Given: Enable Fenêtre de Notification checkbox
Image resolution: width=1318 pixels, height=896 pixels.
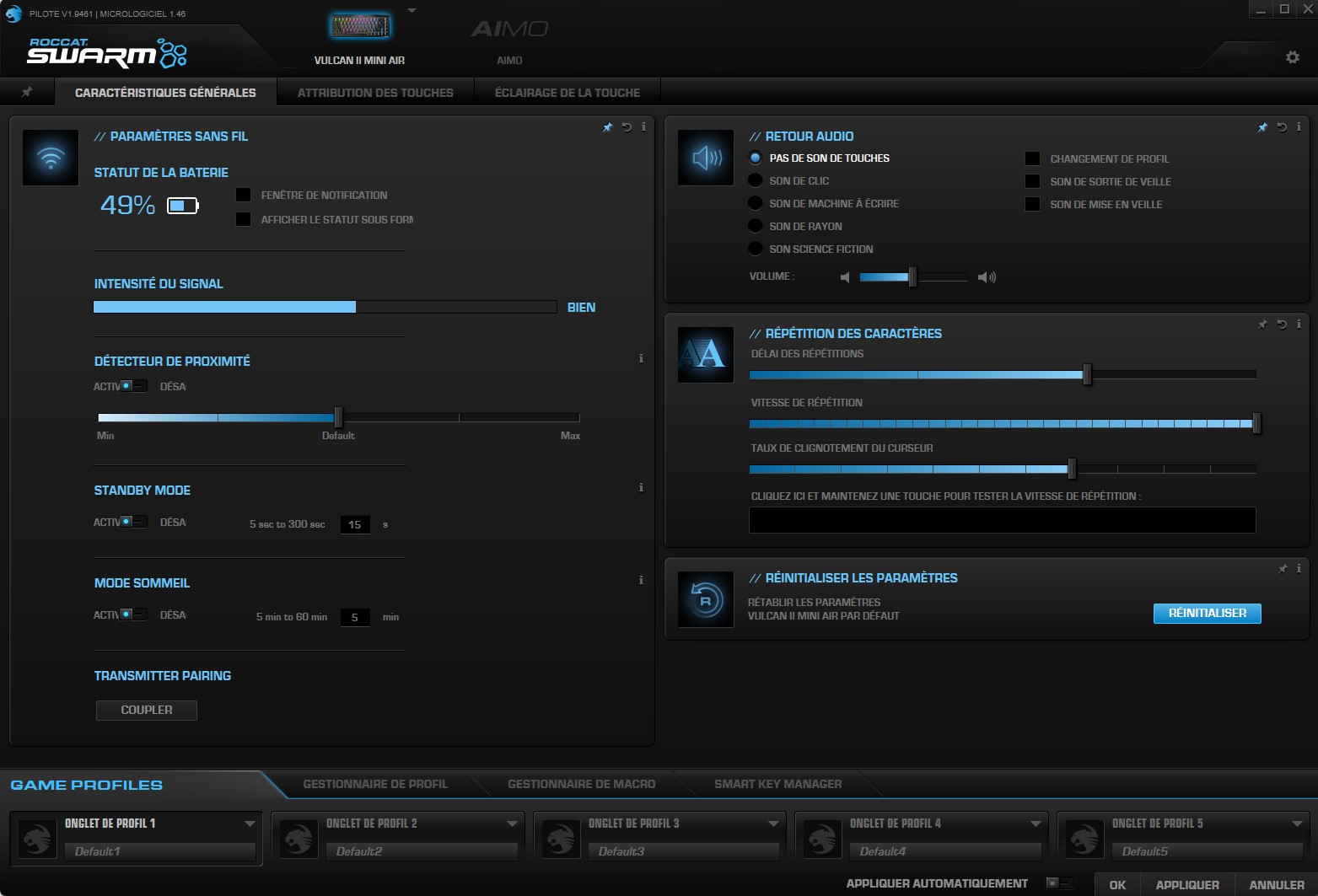Looking at the screenshot, I should (x=244, y=195).
